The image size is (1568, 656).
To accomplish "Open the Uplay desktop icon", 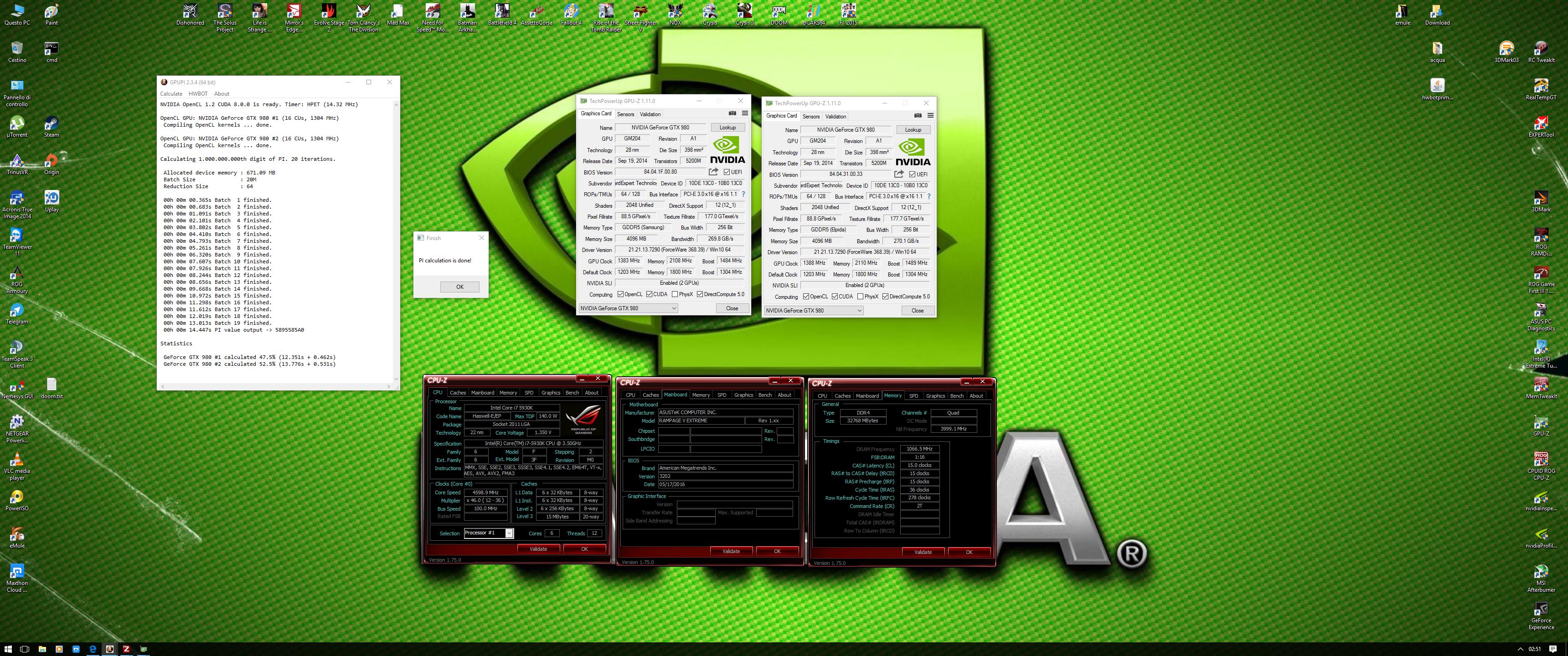I will click(x=52, y=202).
